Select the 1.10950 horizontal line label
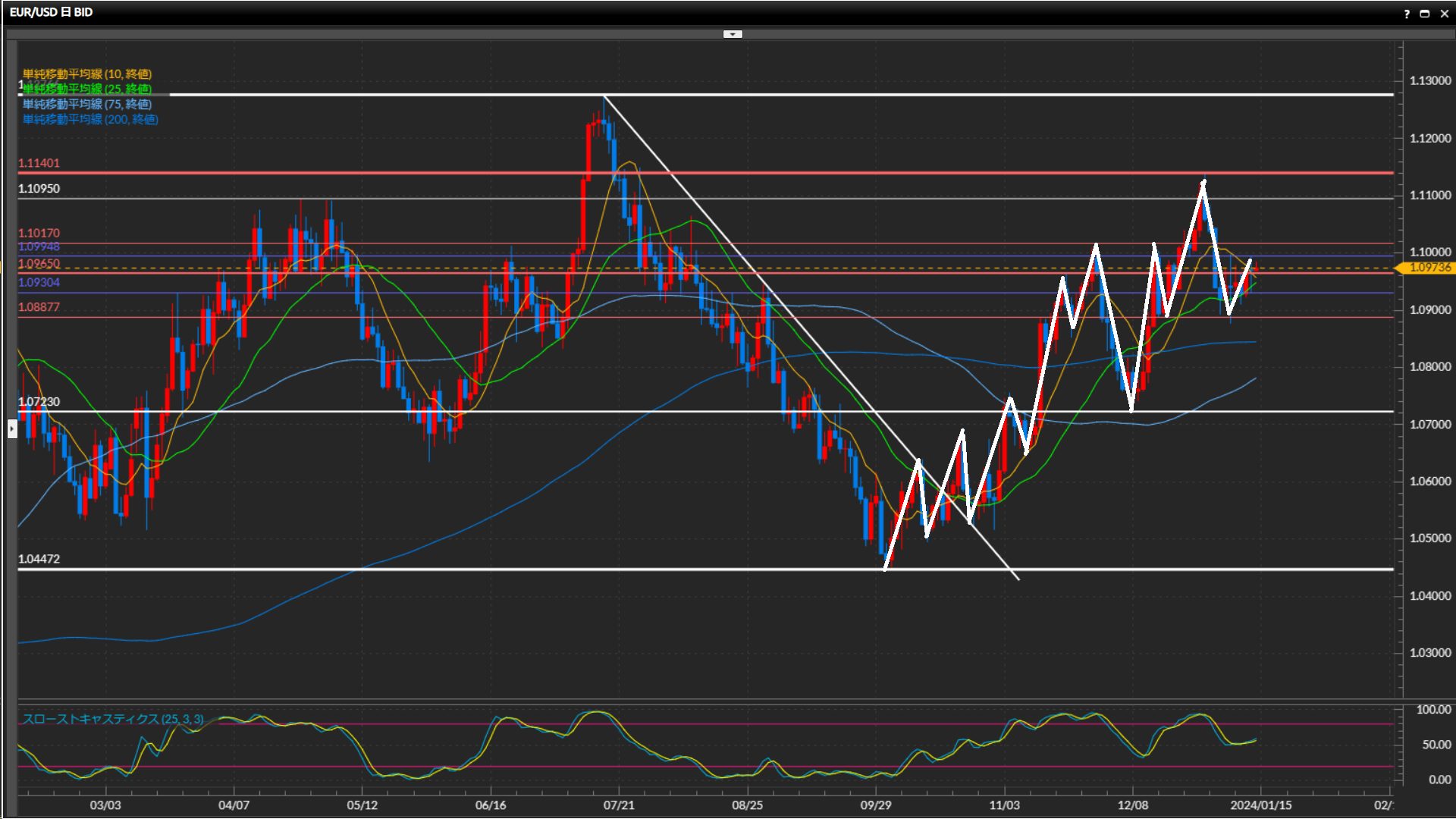Image resolution: width=1456 pixels, height=819 pixels. pos(39,189)
